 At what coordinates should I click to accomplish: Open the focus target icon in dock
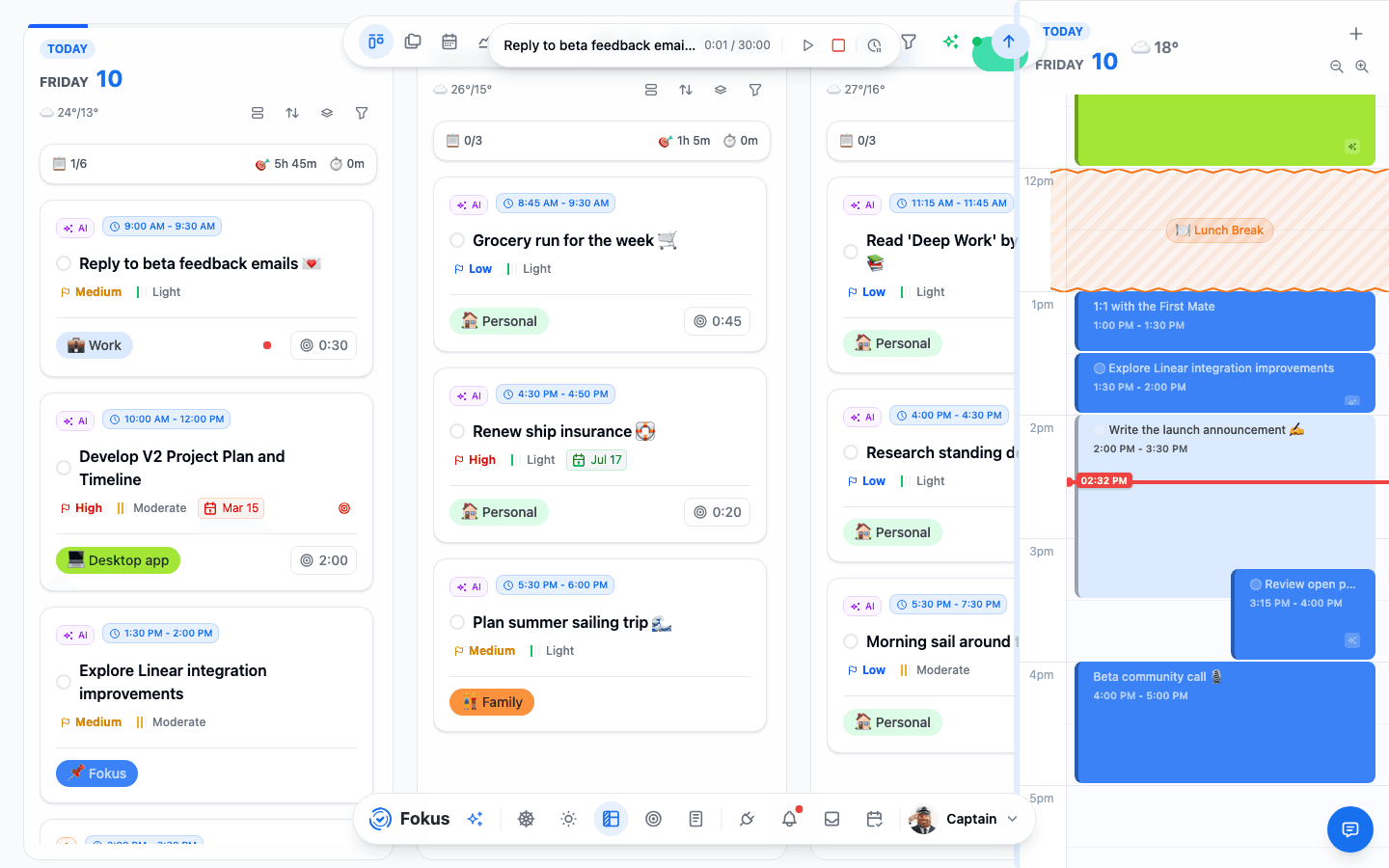coord(653,819)
